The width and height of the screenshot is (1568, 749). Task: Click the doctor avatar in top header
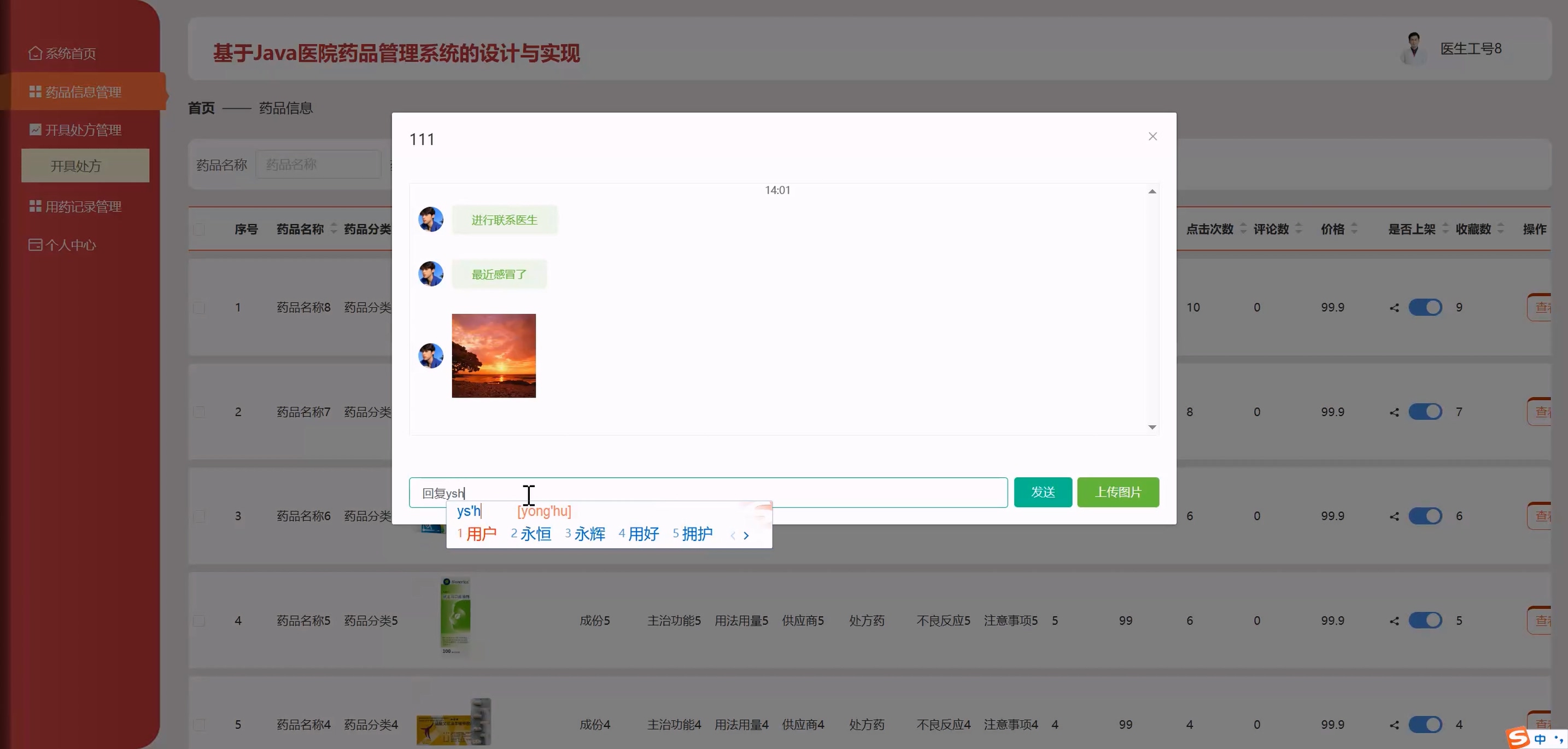click(1413, 49)
